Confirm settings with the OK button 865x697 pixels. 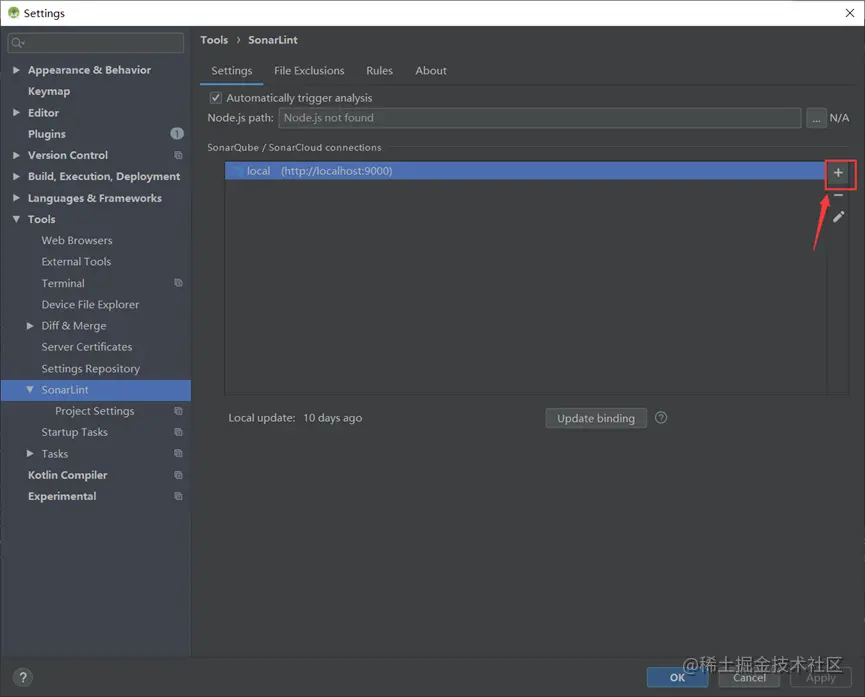click(x=677, y=677)
